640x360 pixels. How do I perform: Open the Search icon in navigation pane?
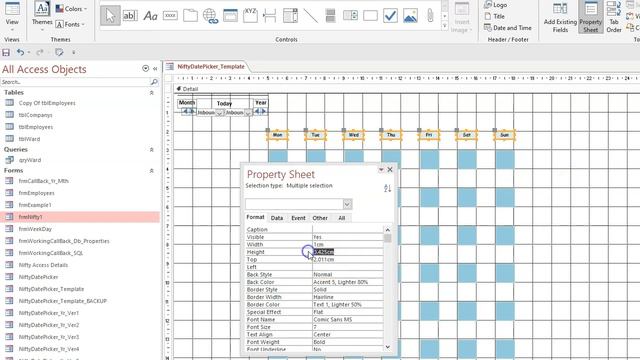point(154,82)
